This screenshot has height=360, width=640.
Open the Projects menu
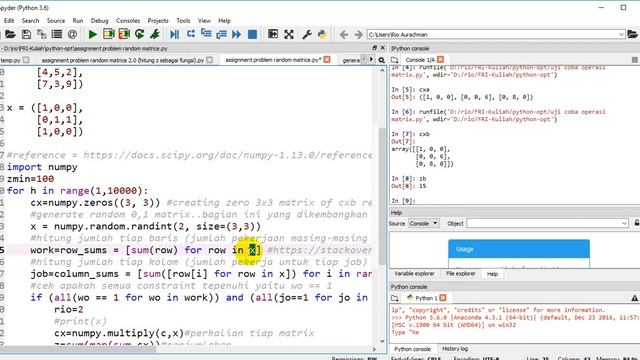[x=158, y=20]
